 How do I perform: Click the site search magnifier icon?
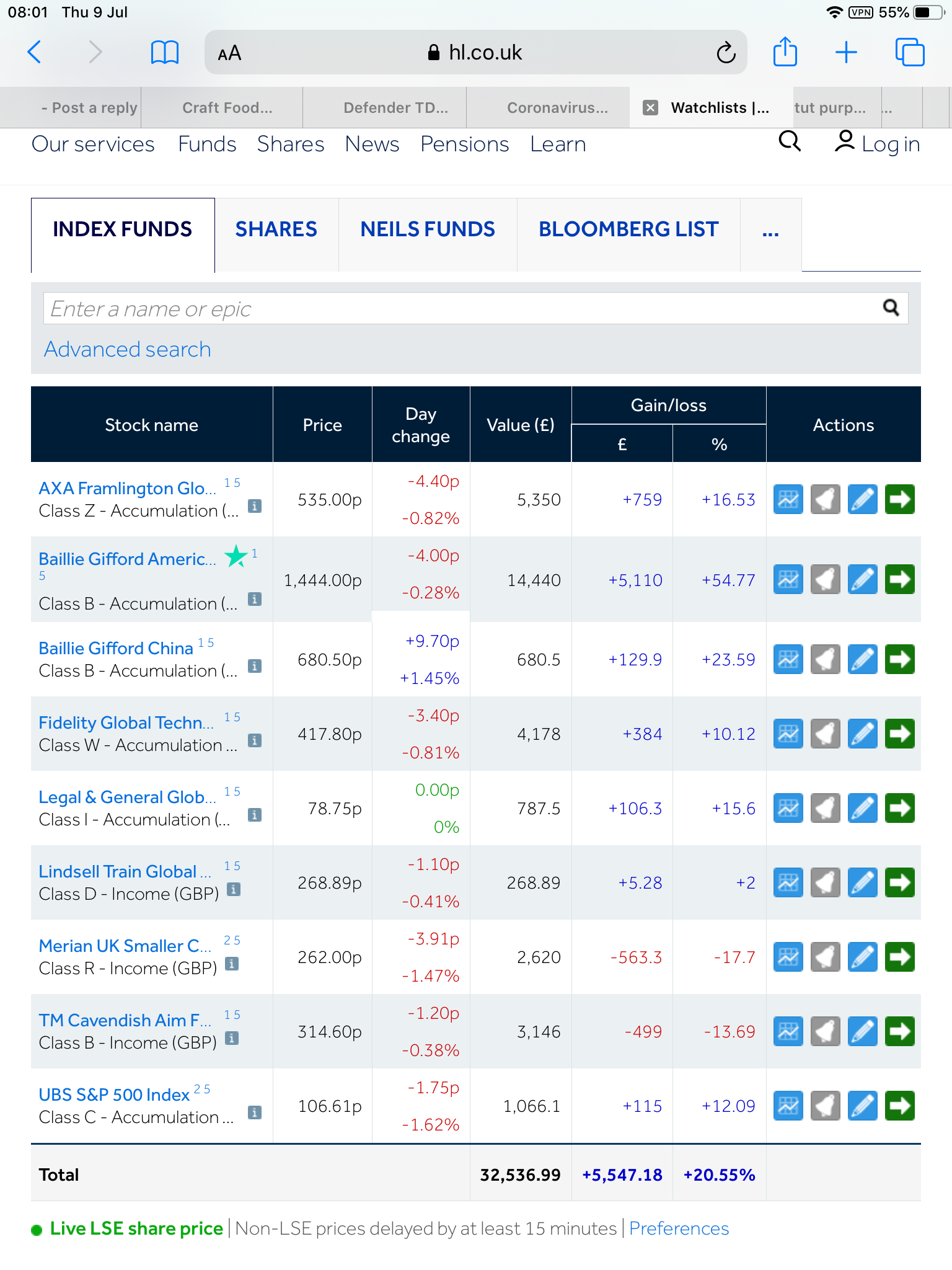[x=790, y=143]
